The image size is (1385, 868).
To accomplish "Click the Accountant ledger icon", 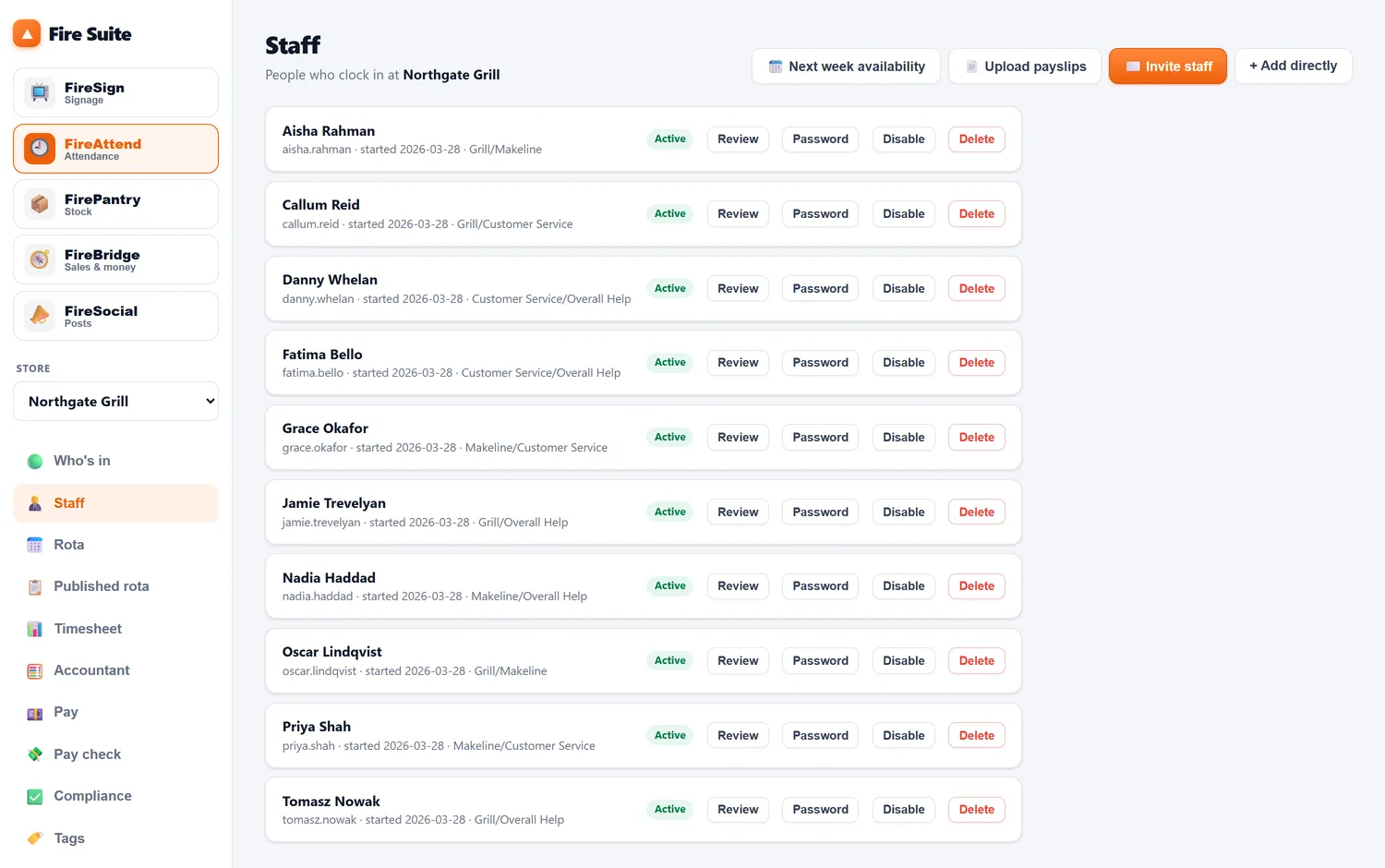I will coord(35,670).
